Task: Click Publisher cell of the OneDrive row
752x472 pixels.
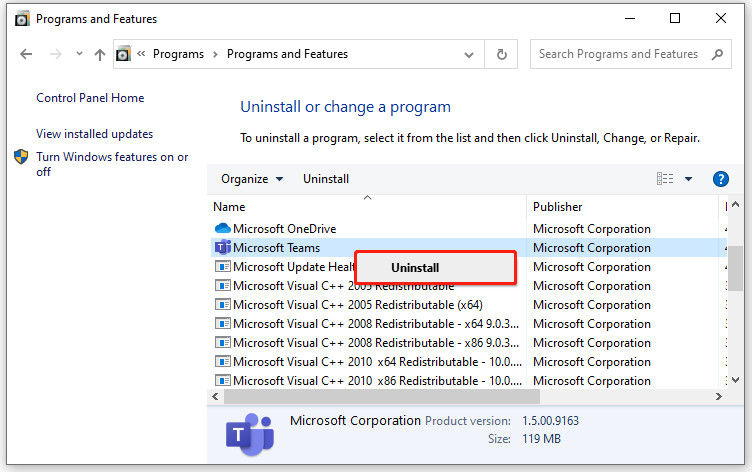Action: [592, 229]
